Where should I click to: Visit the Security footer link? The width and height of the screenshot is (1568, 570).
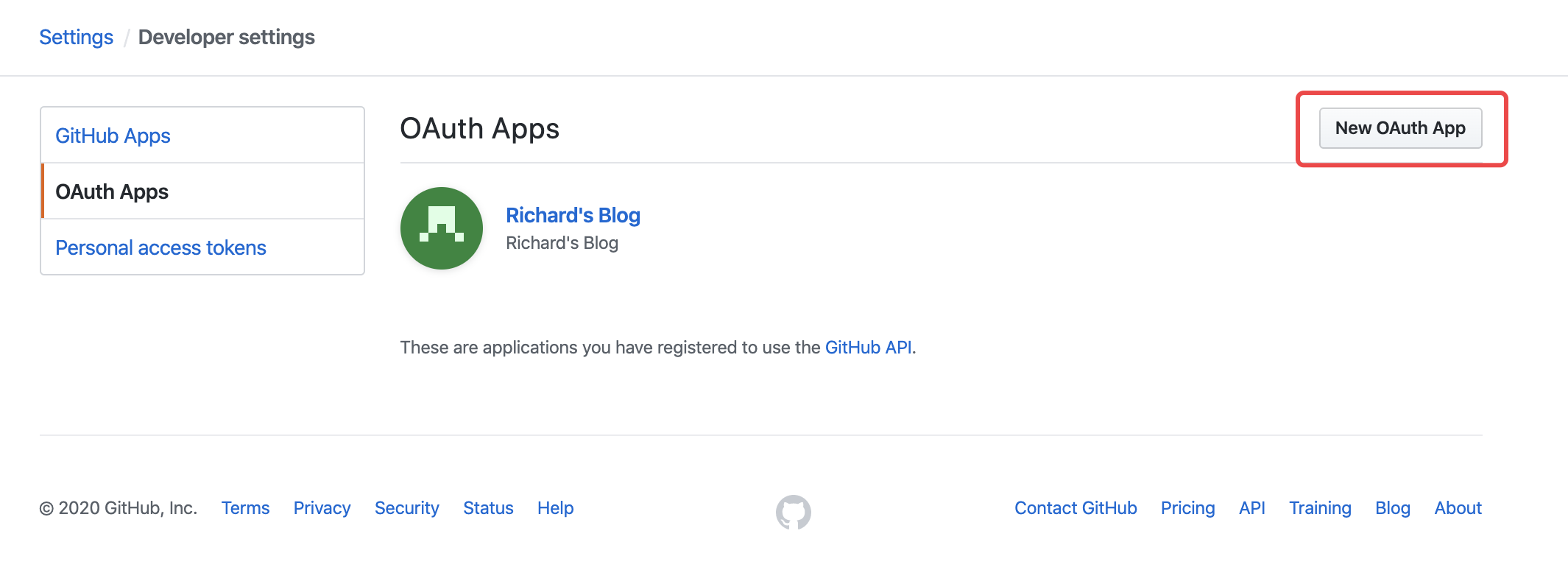pyautogui.click(x=407, y=508)
